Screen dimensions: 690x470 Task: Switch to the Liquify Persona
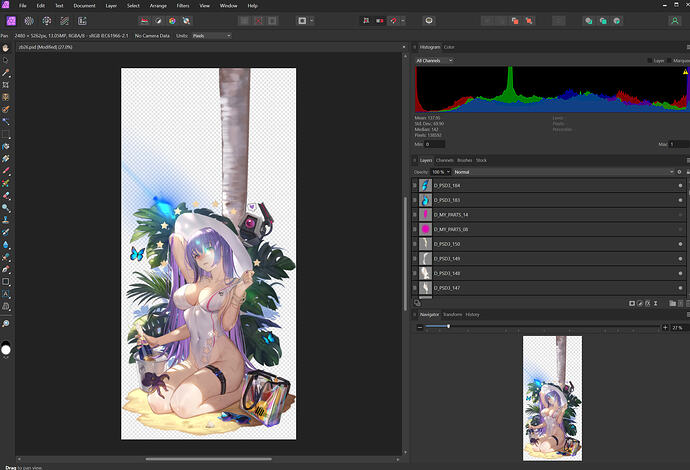click(29, 21)
